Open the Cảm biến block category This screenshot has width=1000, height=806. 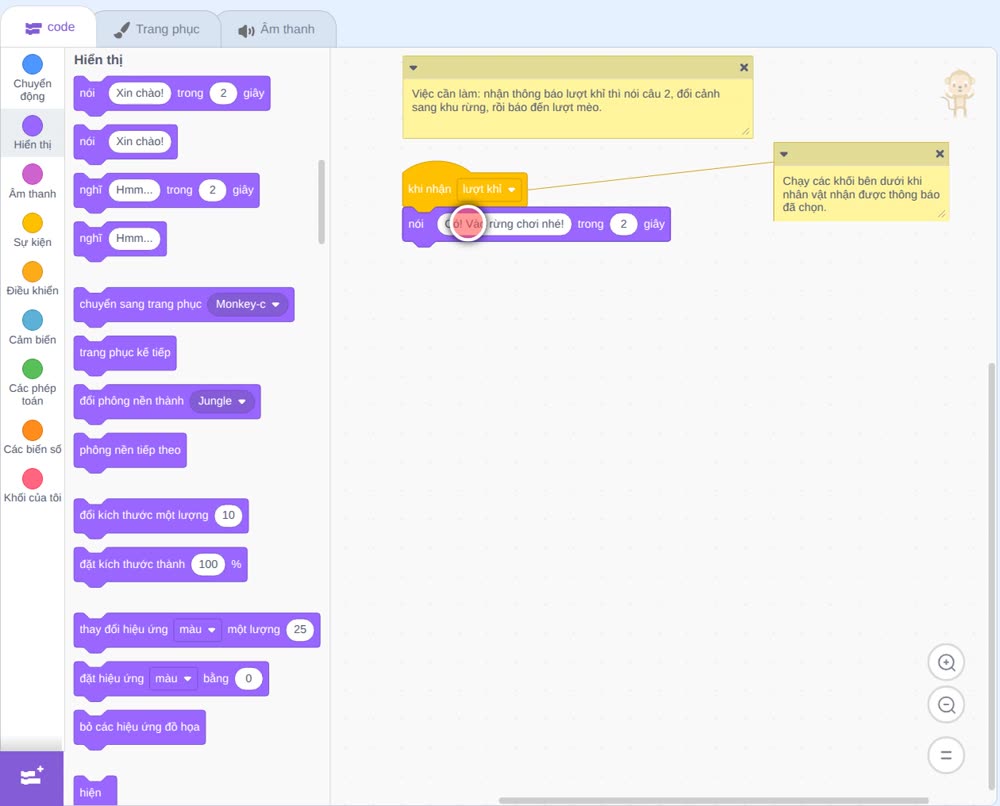[33, 327]
